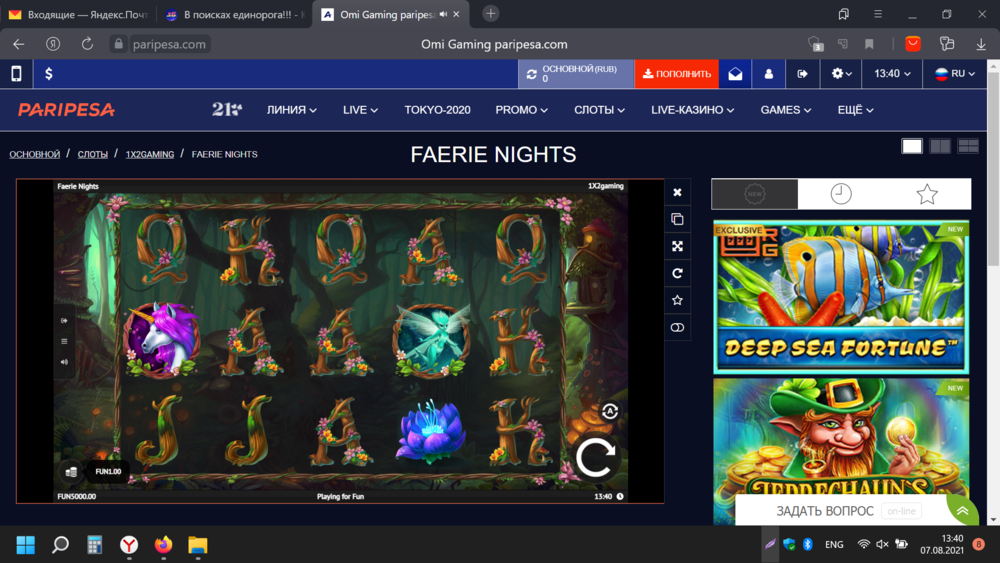1000x563 pixels.
Task: Open game in a new window
Action: [677, 219]
